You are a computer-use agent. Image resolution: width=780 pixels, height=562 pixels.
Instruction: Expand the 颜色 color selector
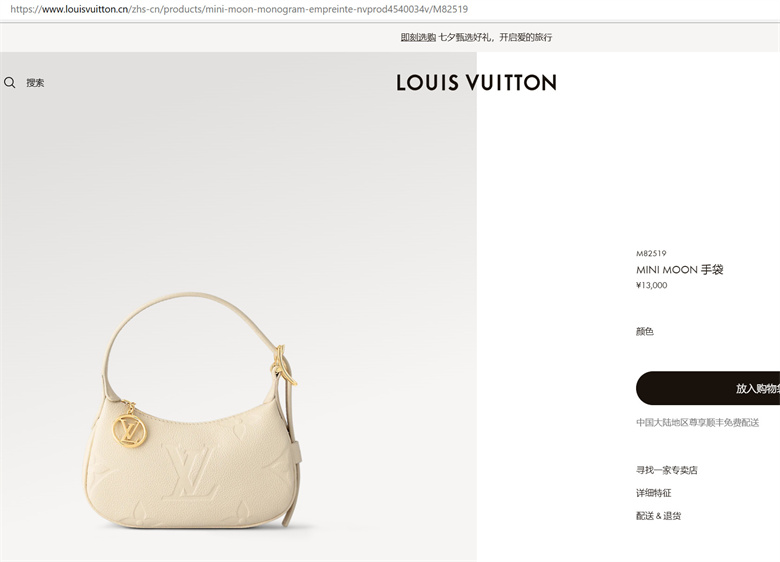645,331
